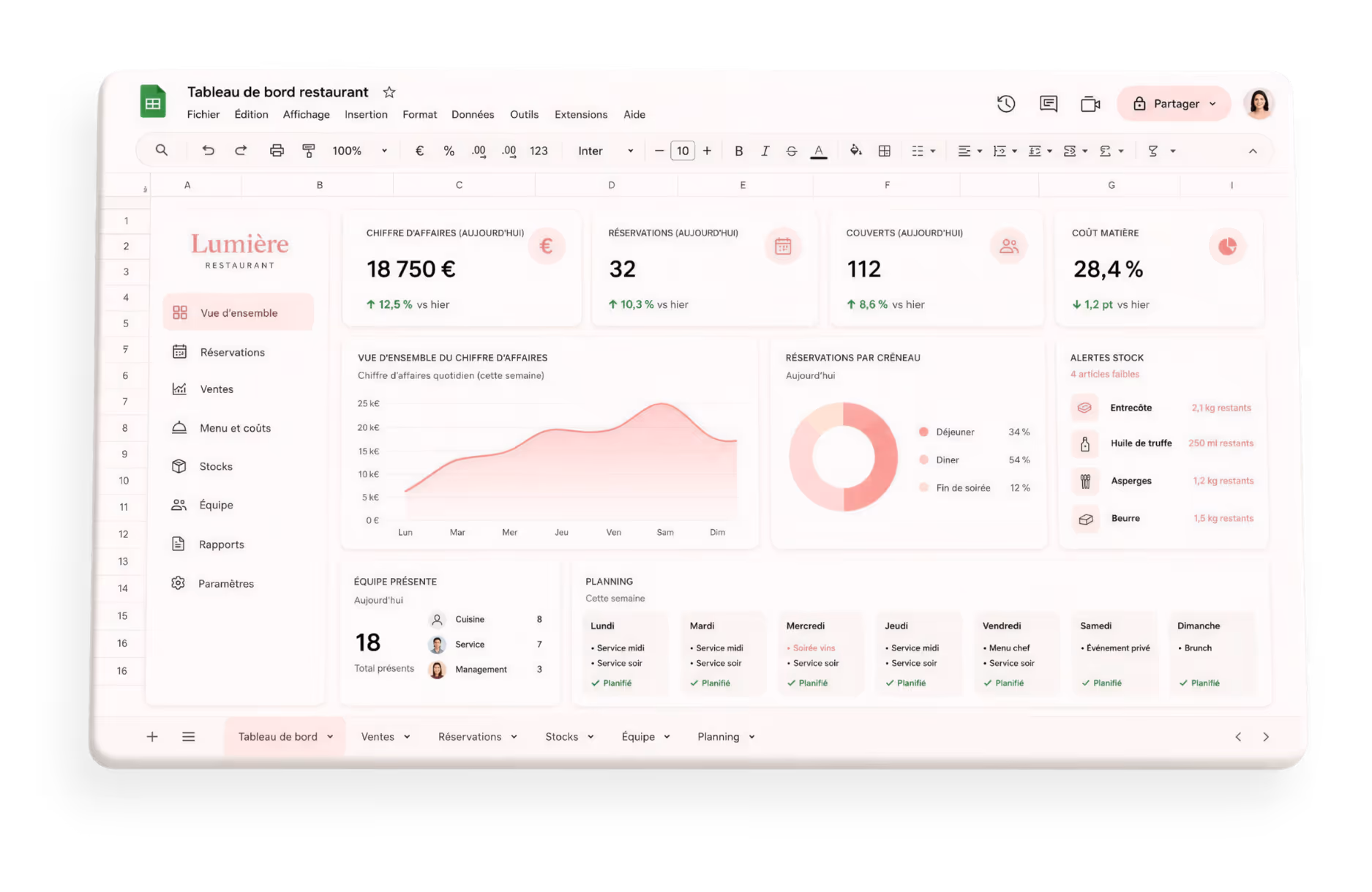
Task: Click the Lumière restaurant logo
Action: [x=240, y=250]
